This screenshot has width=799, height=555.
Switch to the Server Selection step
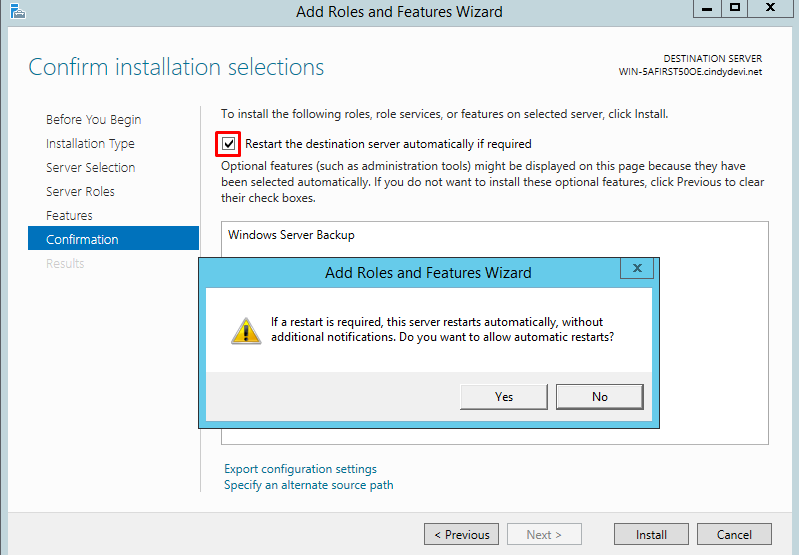[90, 168]
